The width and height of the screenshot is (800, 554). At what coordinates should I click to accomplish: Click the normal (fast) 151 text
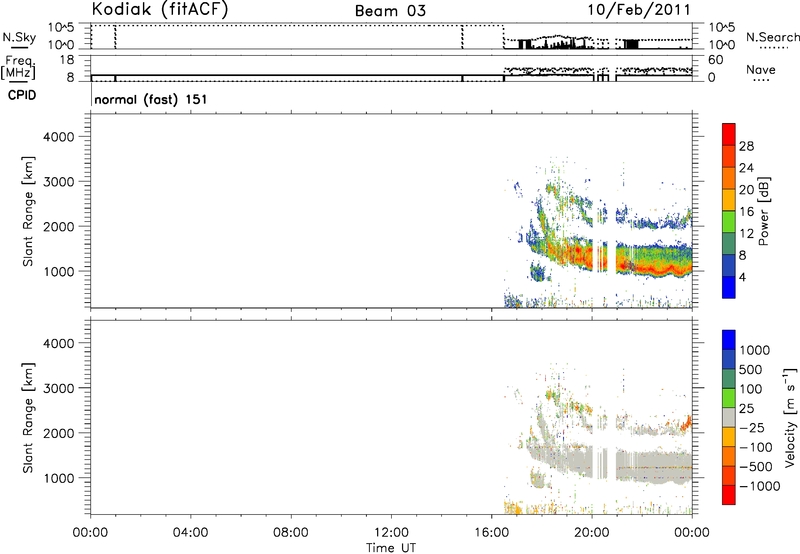[151, 99]
